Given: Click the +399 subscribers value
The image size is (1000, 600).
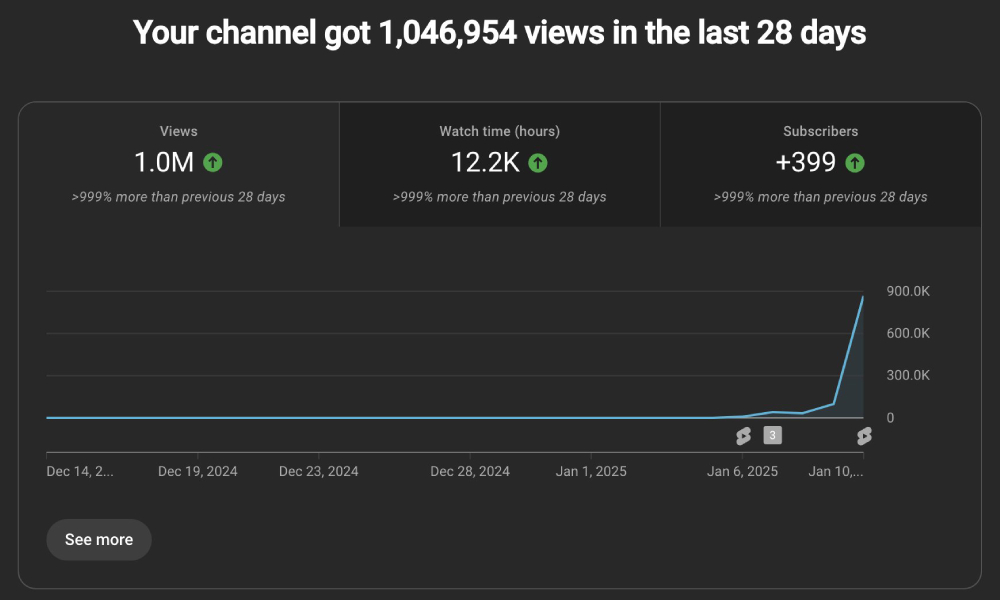Looking at the screenshot, I should 806,162.
